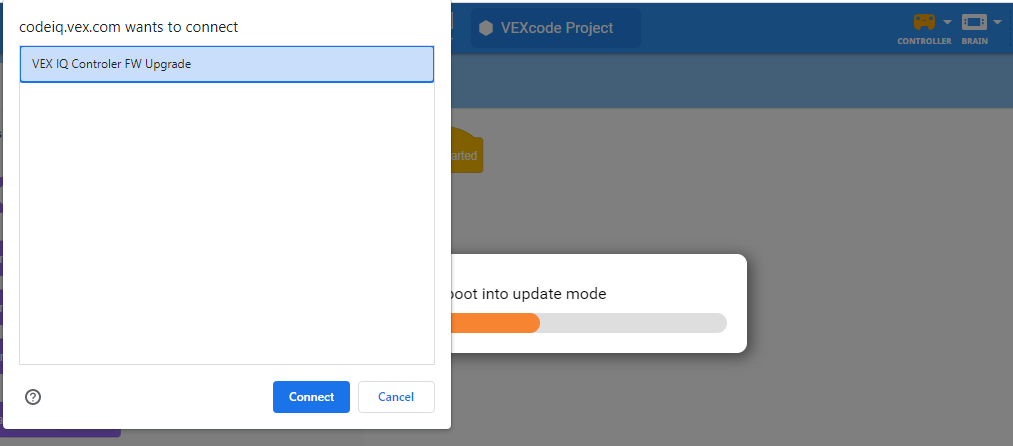Click the CONTROLLER label text
The width and height of the screenshot is (1013, 446).
coord(924,41)
